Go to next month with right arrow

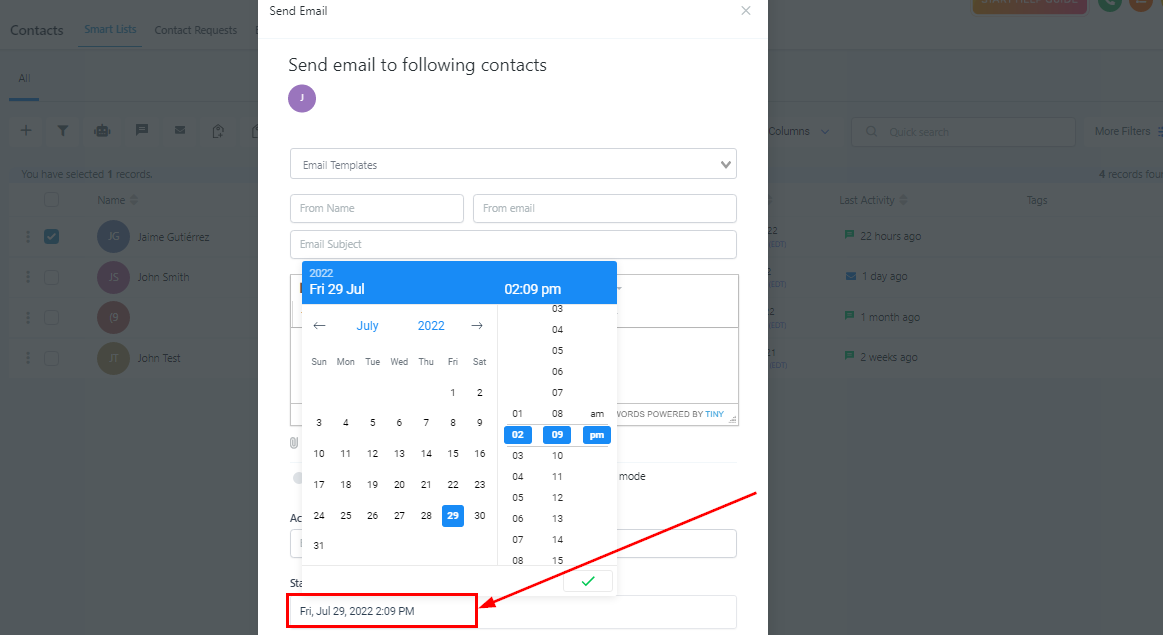477,326
